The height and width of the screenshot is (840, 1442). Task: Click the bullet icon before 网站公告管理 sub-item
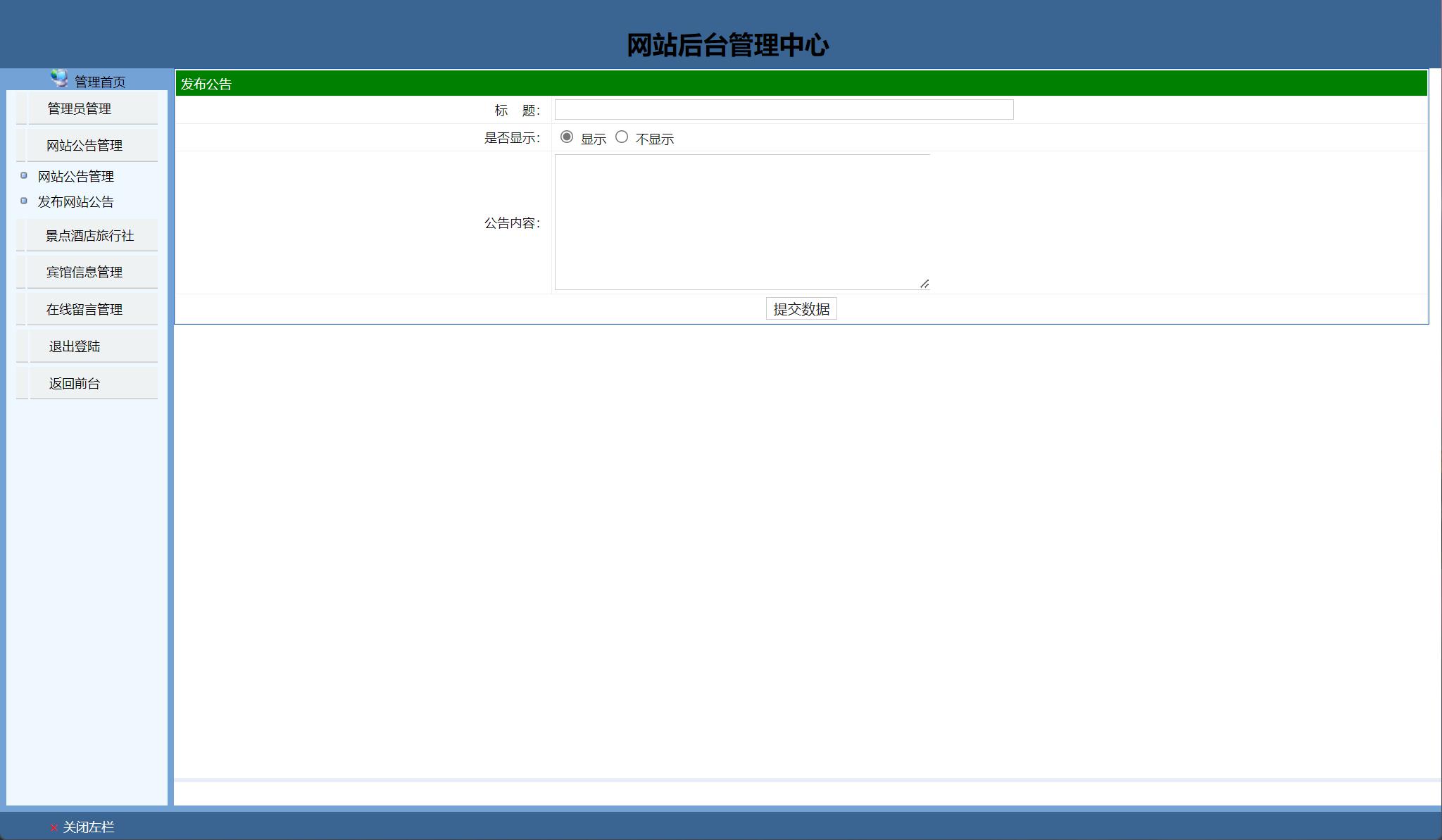click(23, 176)
